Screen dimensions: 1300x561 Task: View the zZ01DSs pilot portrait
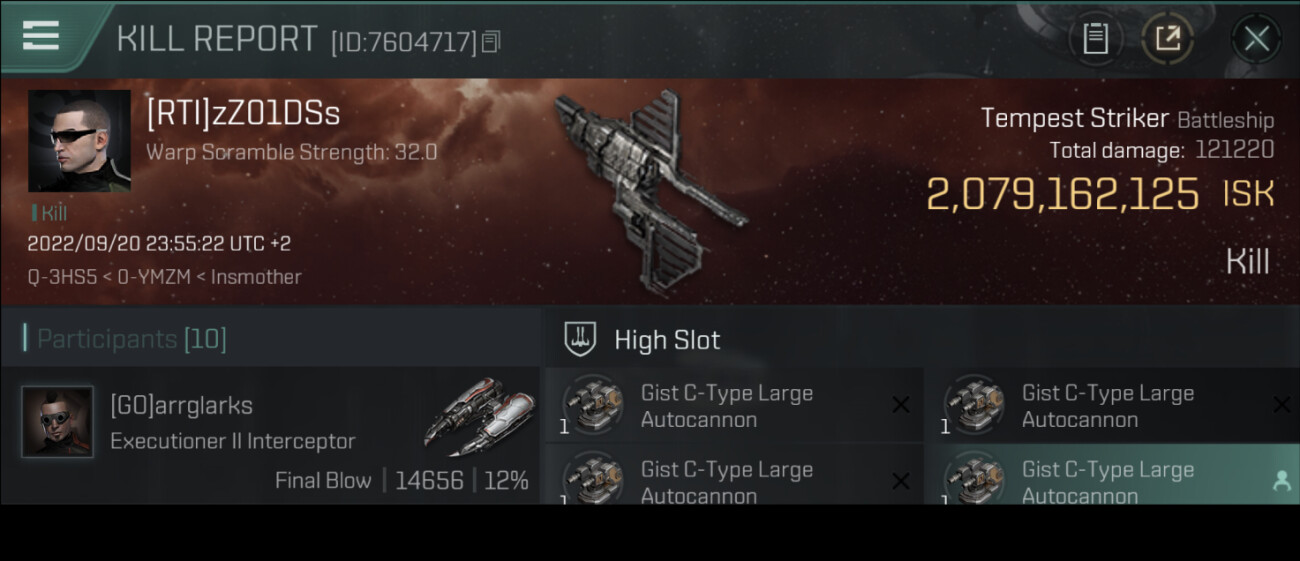coord(79,141)
